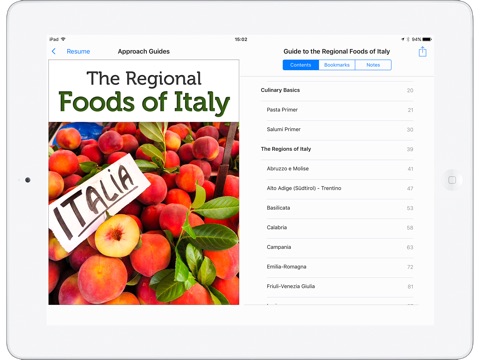
Task: Go to Alto Adige (Südtirol) - Trentino
Action: pyautogui.click(x=340, y=188)
